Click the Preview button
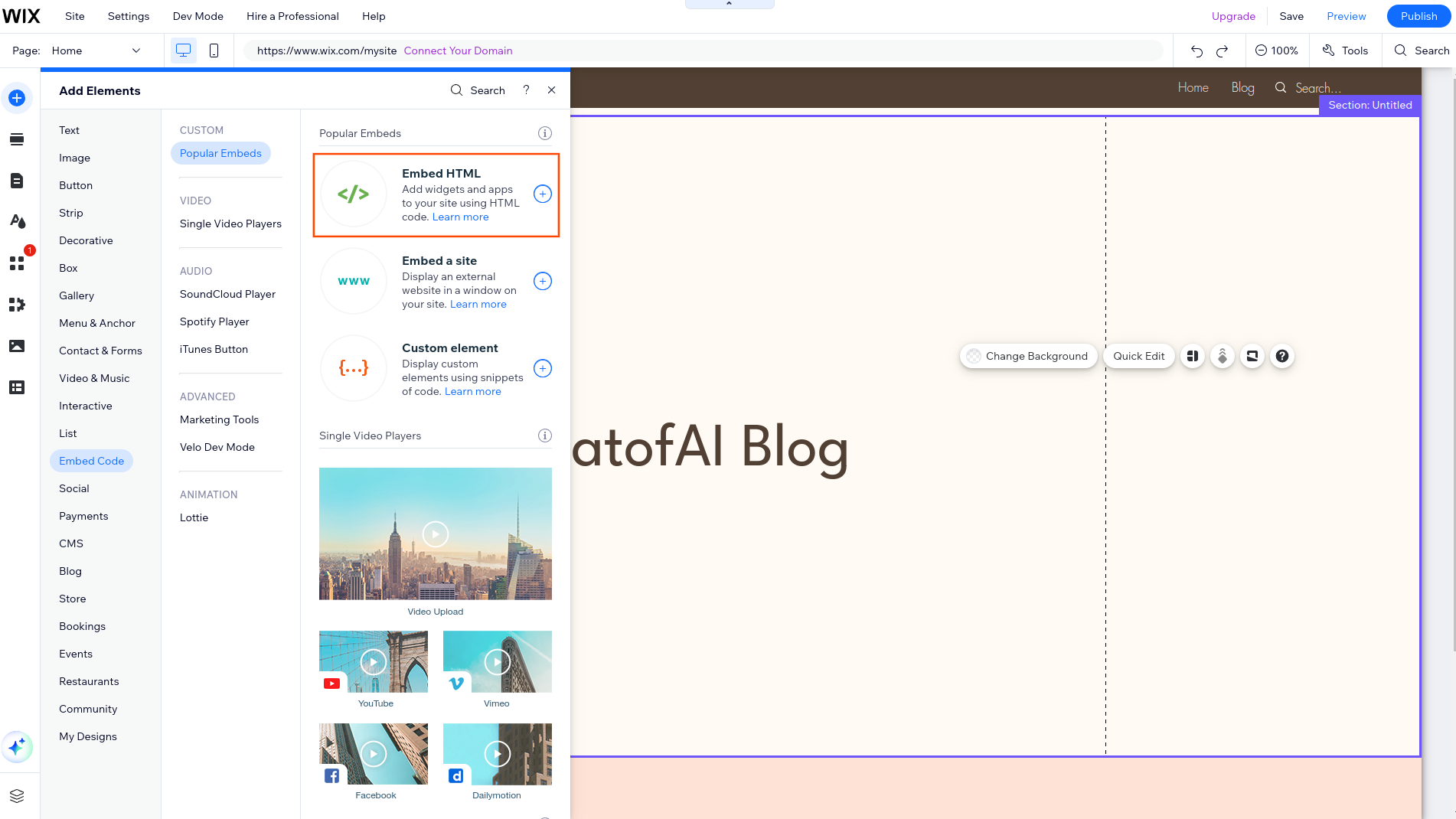The height and width of the screenshot is (819, 1456). click(x=1347, y=16)
